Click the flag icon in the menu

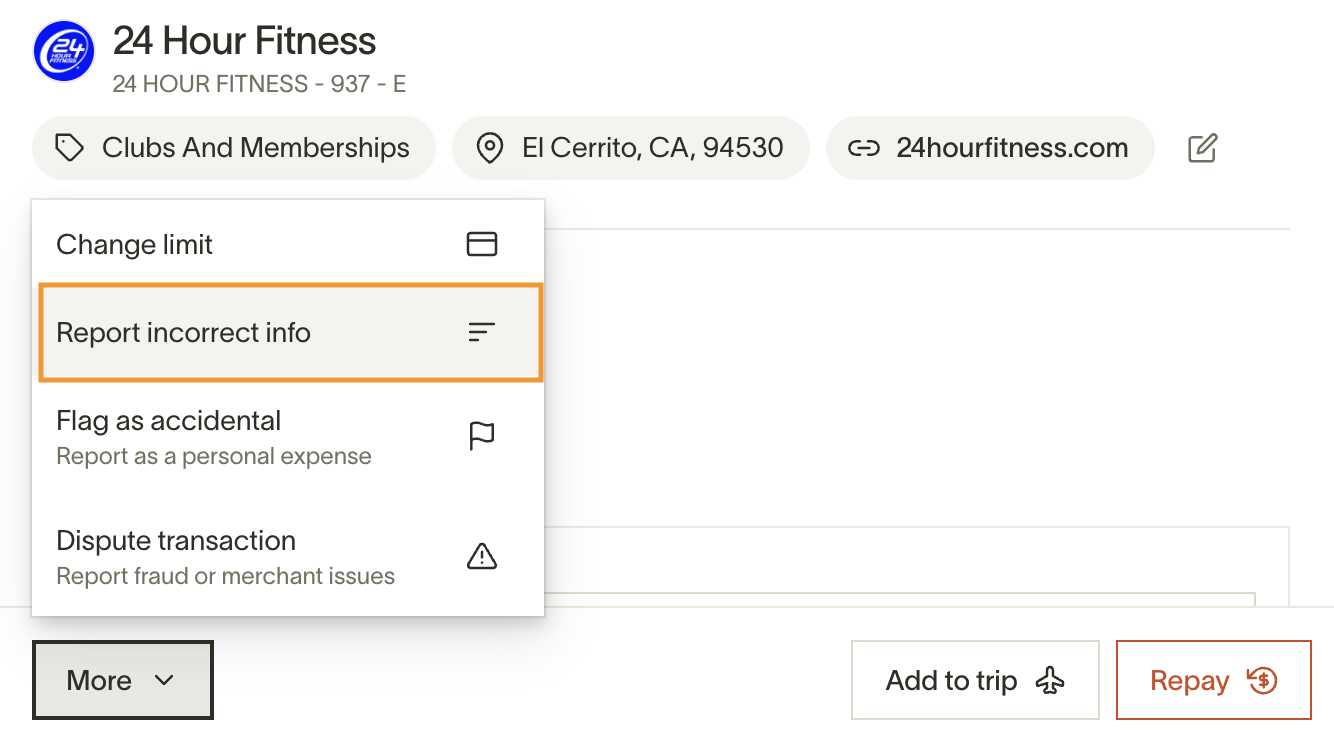coord(482,437)
